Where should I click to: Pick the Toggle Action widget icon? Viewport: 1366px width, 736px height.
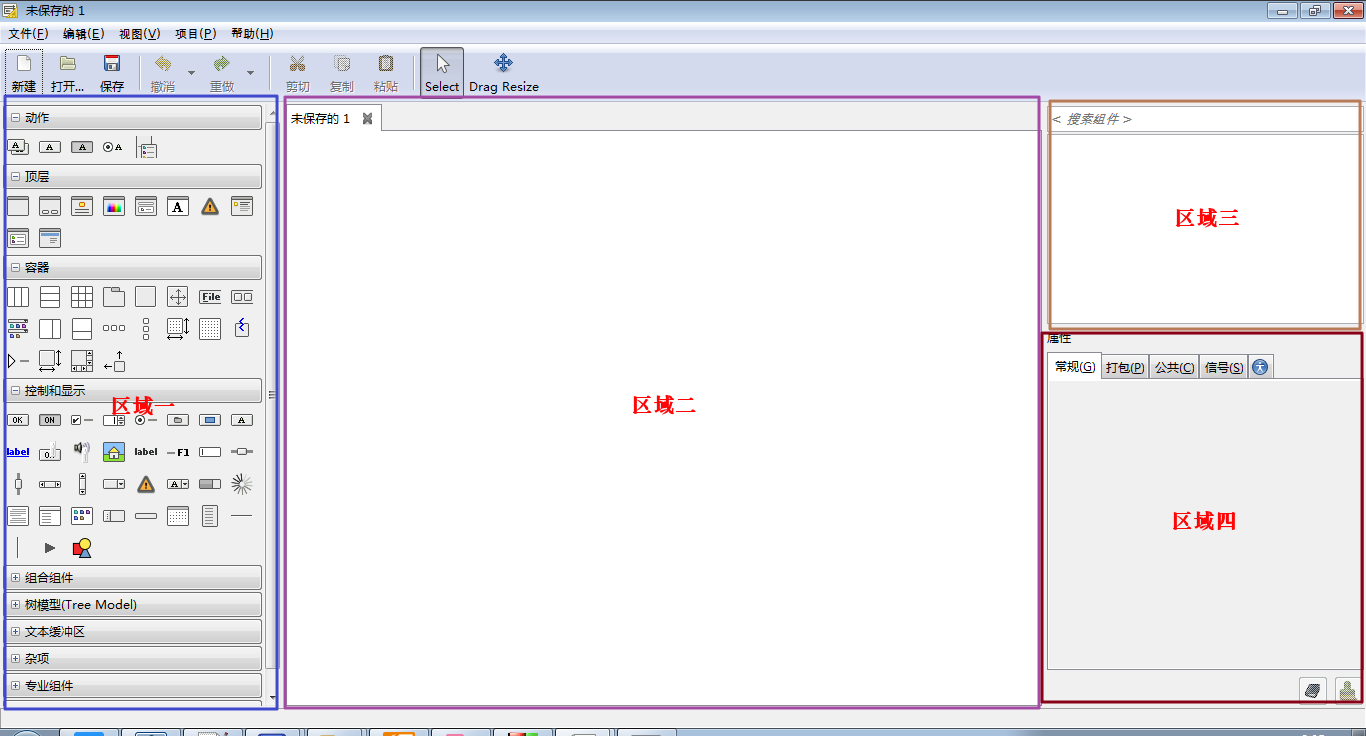click(x=82, y=147)
